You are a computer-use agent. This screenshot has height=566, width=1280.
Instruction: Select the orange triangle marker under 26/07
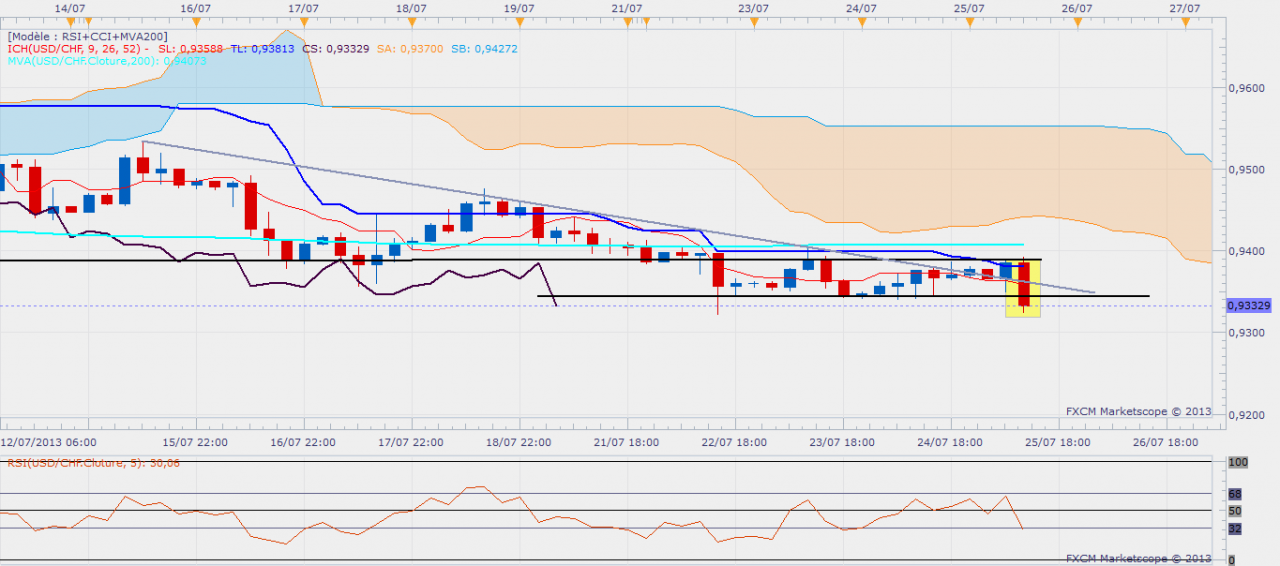click(1077, 20)
